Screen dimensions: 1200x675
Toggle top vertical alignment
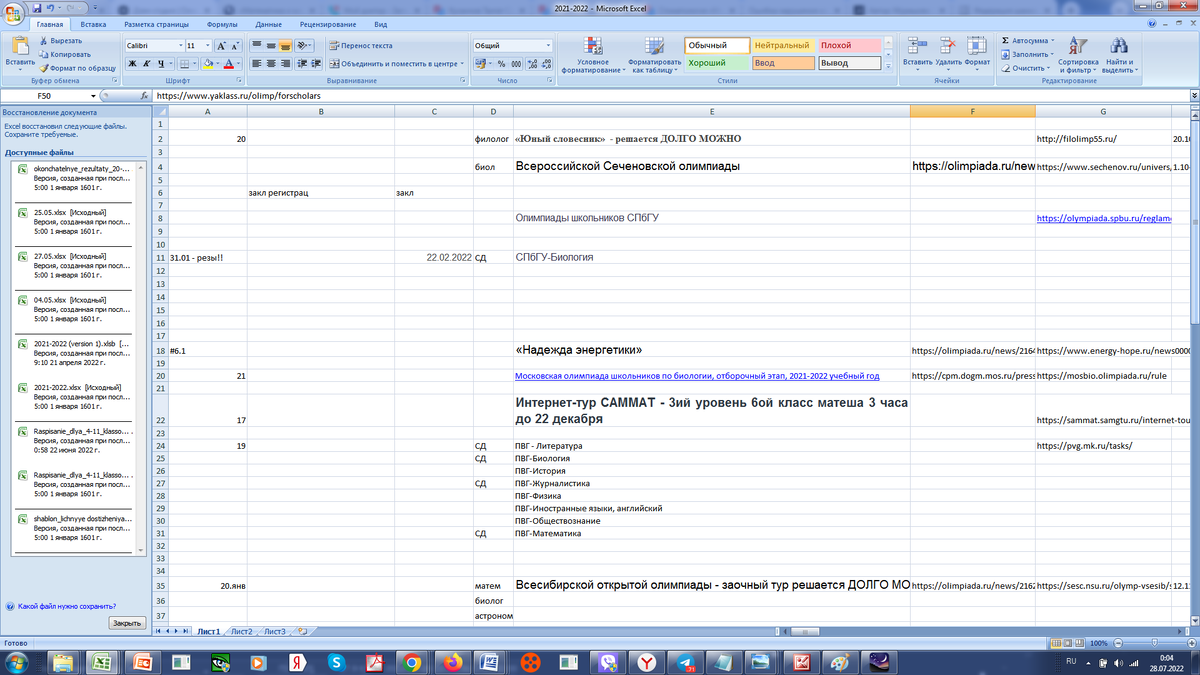(256, 46)
